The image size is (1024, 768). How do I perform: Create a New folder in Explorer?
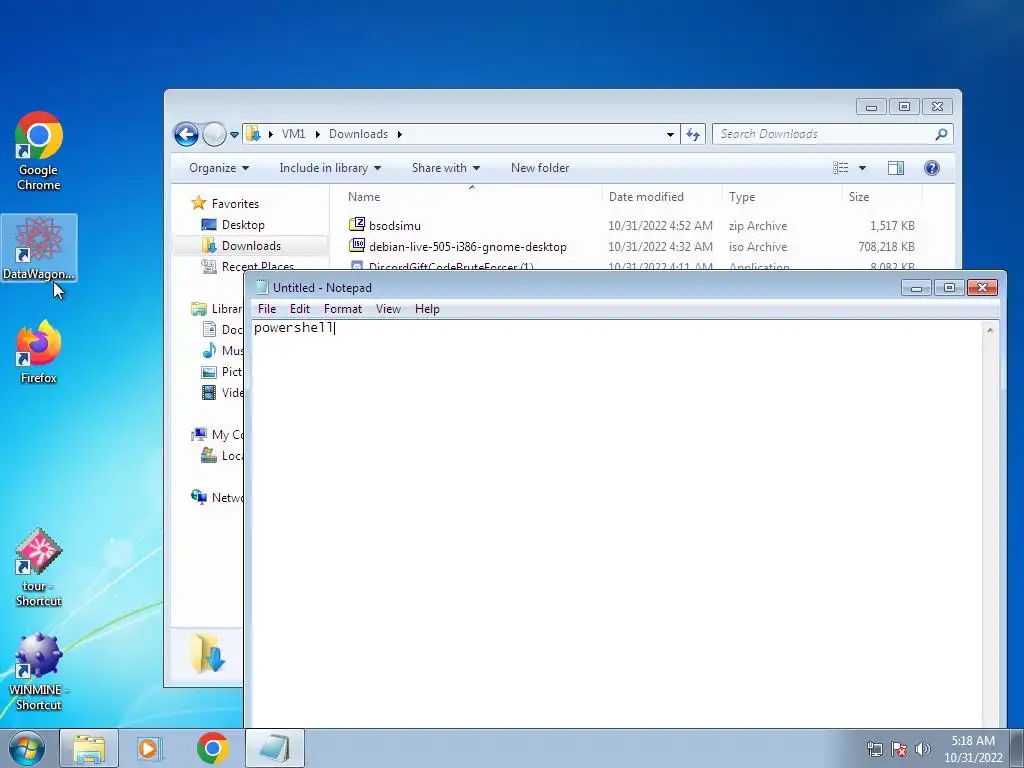click(540, 168)
